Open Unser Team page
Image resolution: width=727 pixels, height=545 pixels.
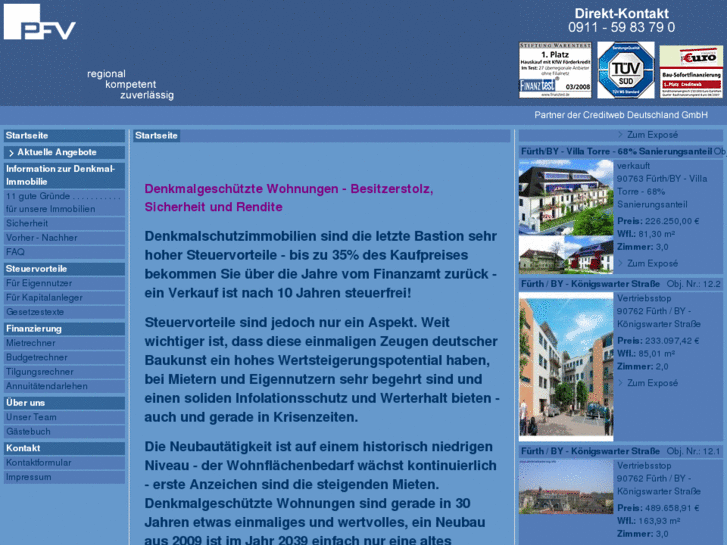tap(64, 417)
